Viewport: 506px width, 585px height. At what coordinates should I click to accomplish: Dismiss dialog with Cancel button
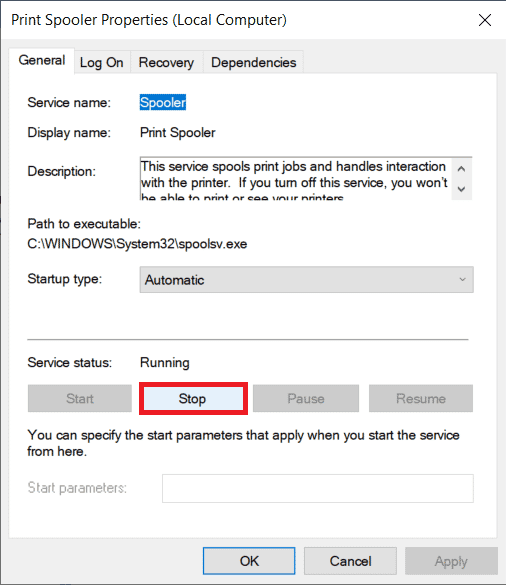tap(350, 561)
